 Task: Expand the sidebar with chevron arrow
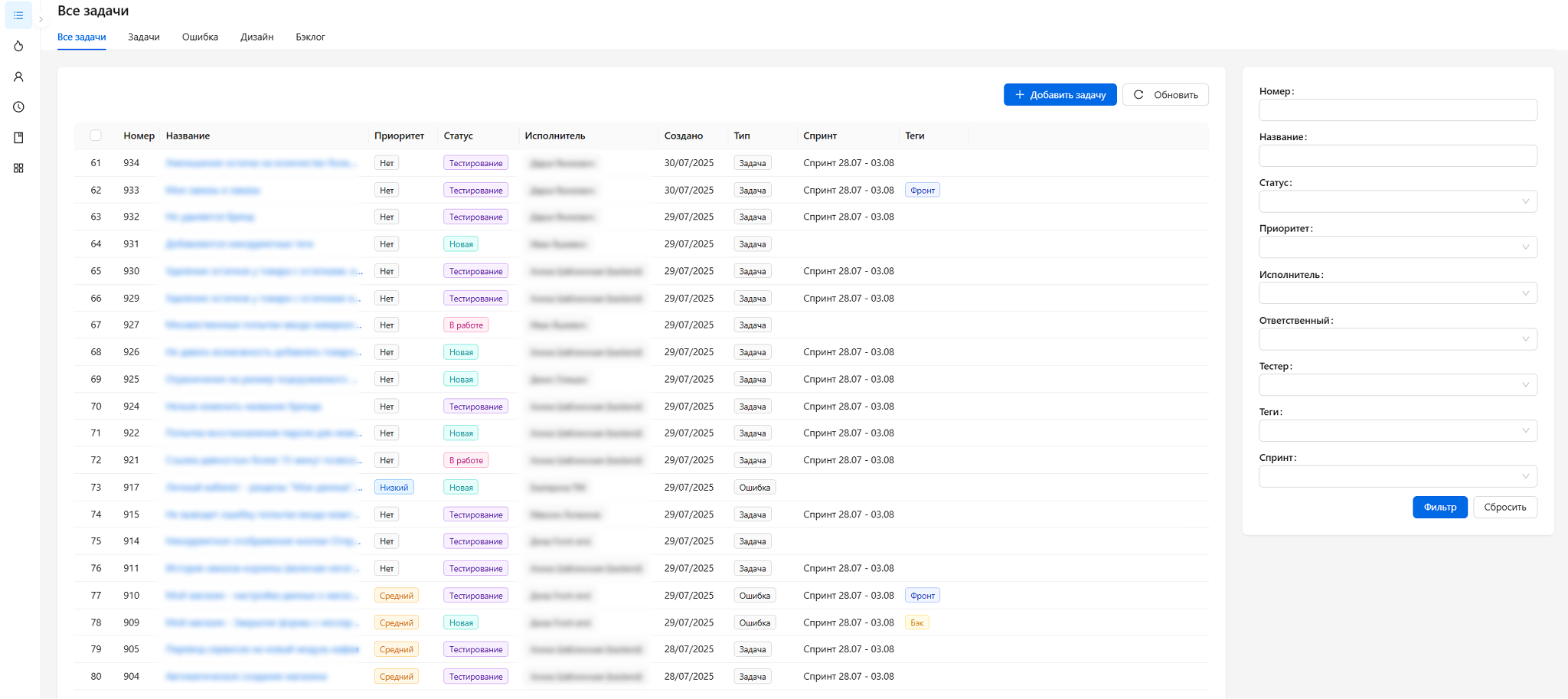click(x=41, y=19)
